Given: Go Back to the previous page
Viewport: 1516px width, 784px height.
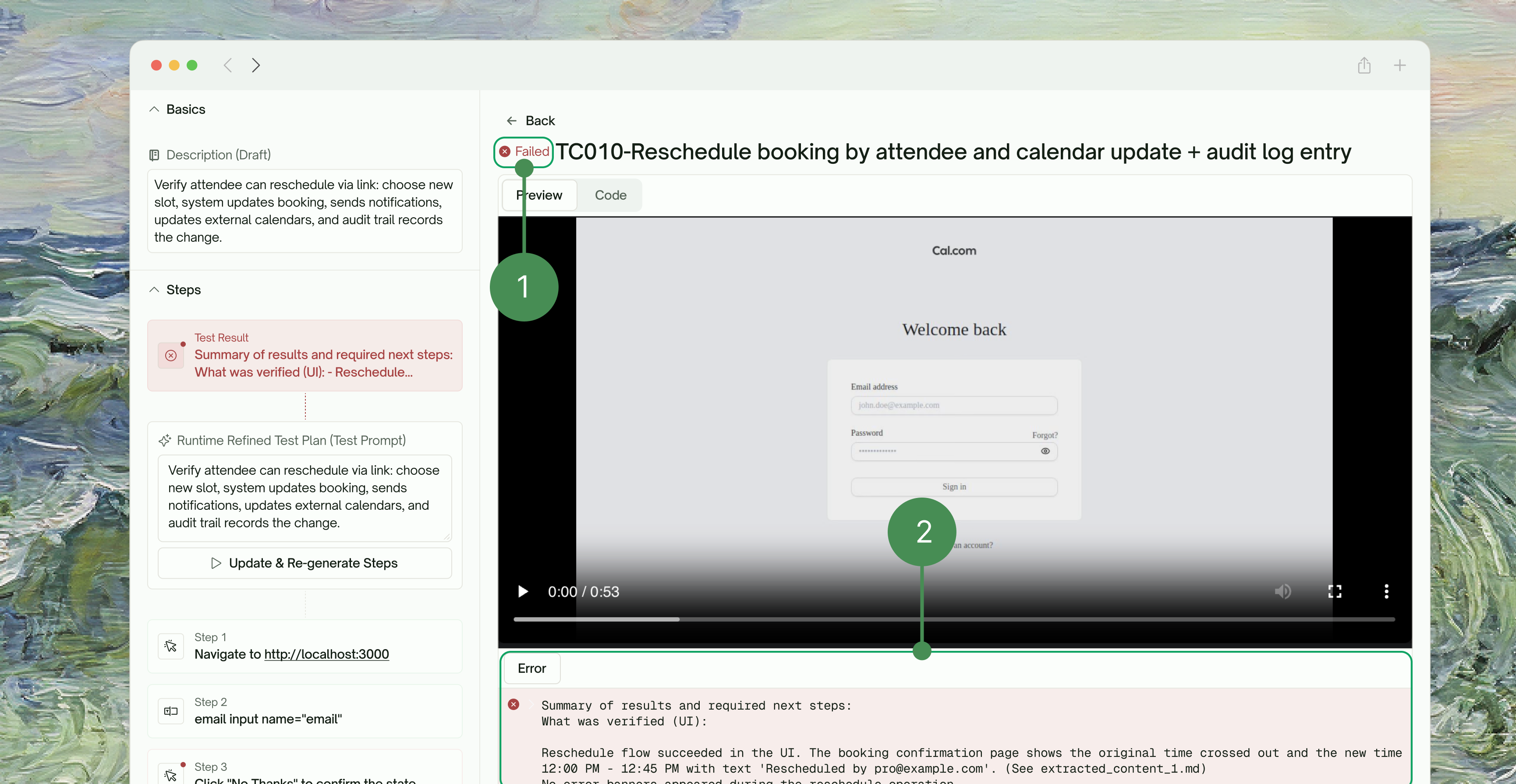Looking at the screenshot, I should click(530, 120).
